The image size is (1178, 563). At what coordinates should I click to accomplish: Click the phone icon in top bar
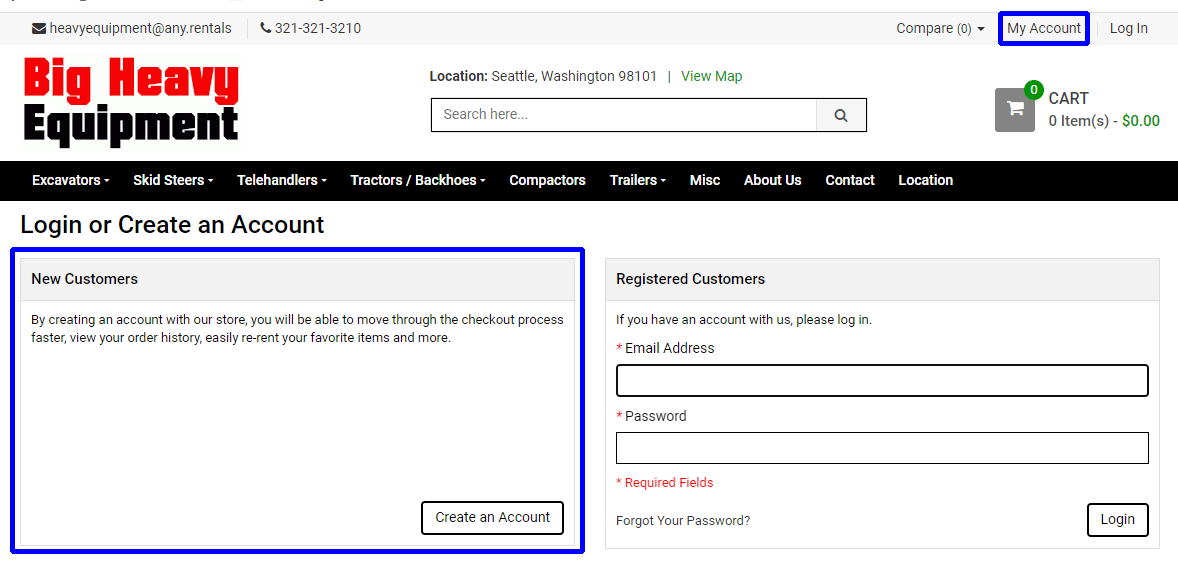pos(266,28)
